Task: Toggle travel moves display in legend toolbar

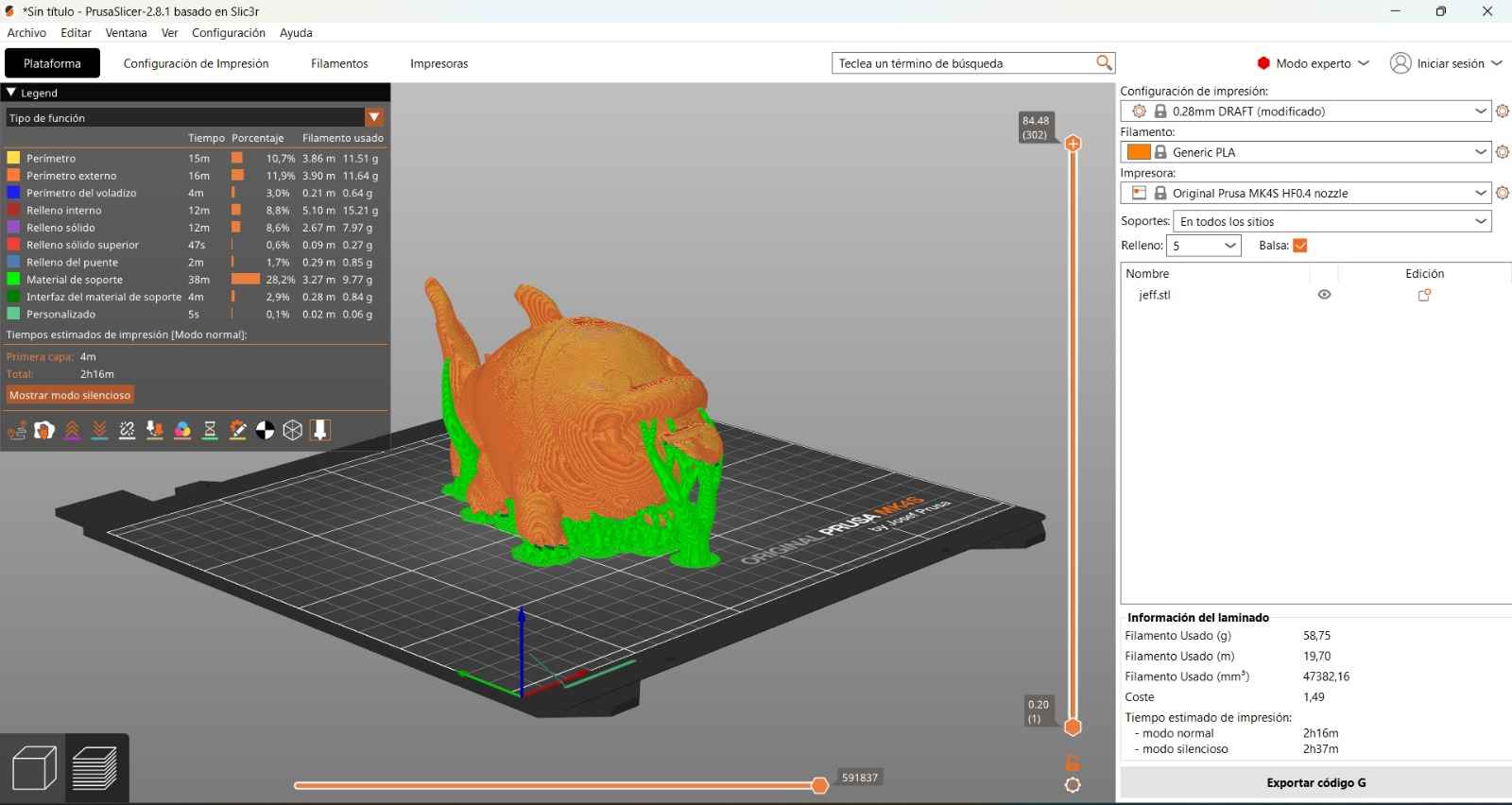Action: point(17,431)
